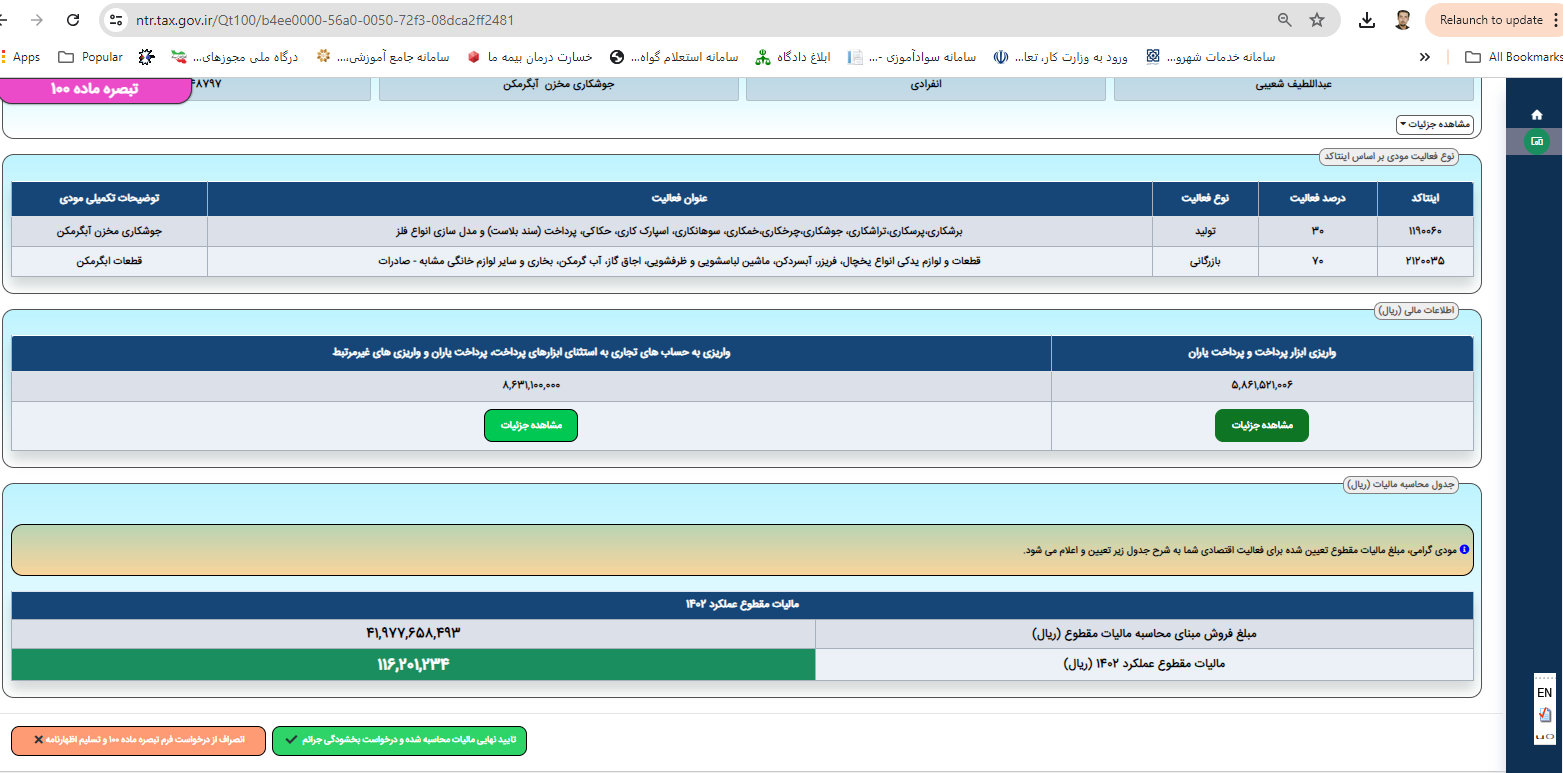The width and height of the screenshot is (1563, 773).
Task: Reload the page using the refresh icon
Action: tap(72, 20)
